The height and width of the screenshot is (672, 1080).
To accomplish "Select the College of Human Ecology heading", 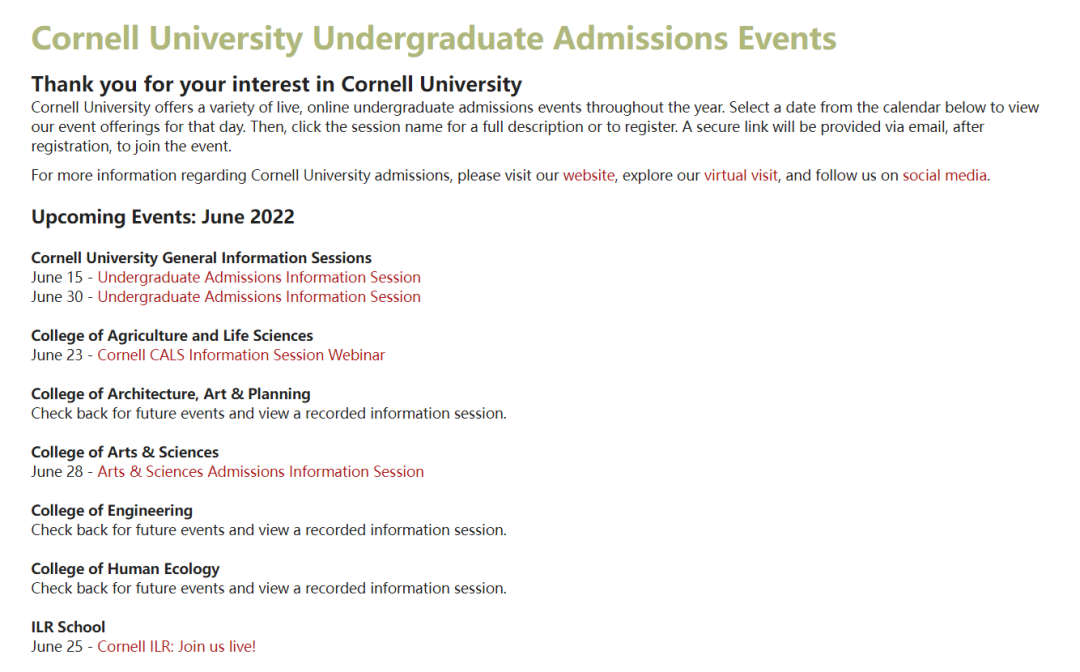I will [125, 569].
